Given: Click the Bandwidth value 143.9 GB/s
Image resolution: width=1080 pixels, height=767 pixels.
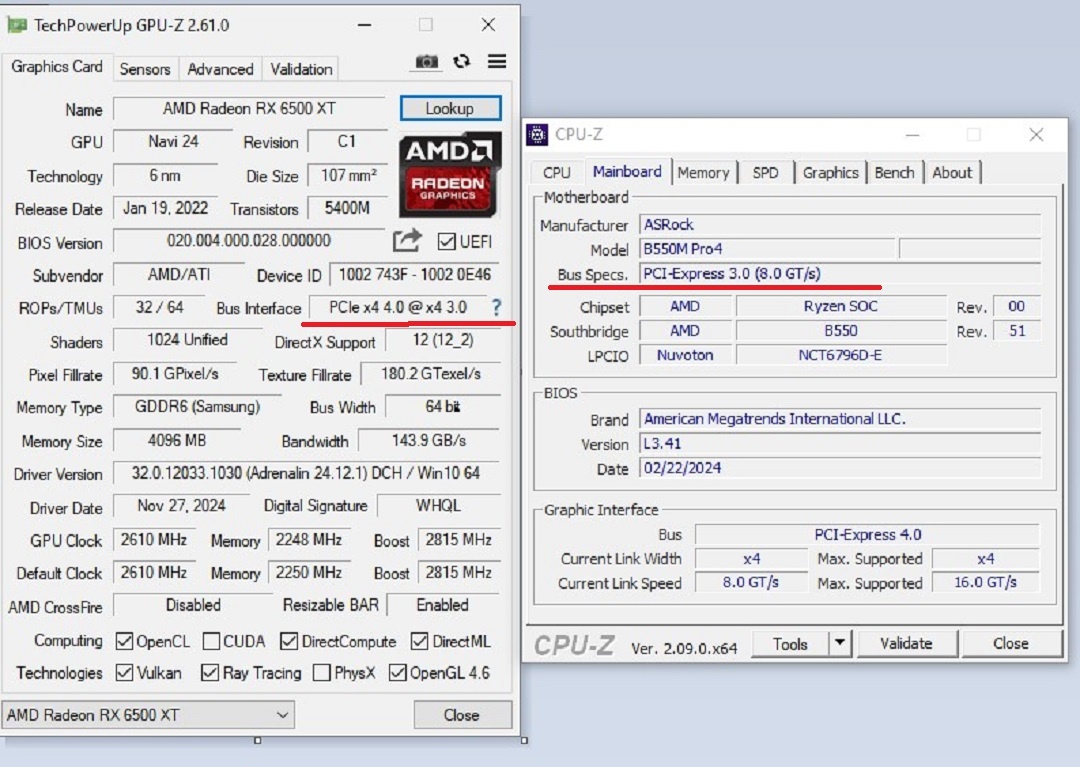Looking at the screenshot, I should point(429,441).
